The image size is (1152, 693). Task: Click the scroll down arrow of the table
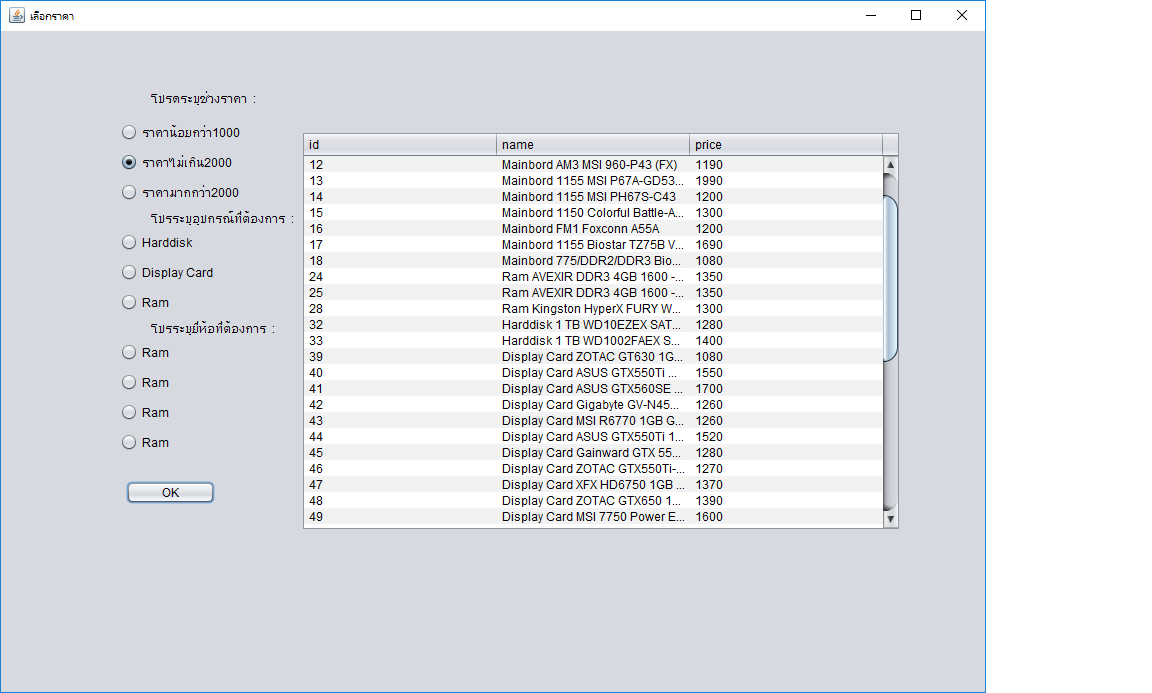click(890, 519)
